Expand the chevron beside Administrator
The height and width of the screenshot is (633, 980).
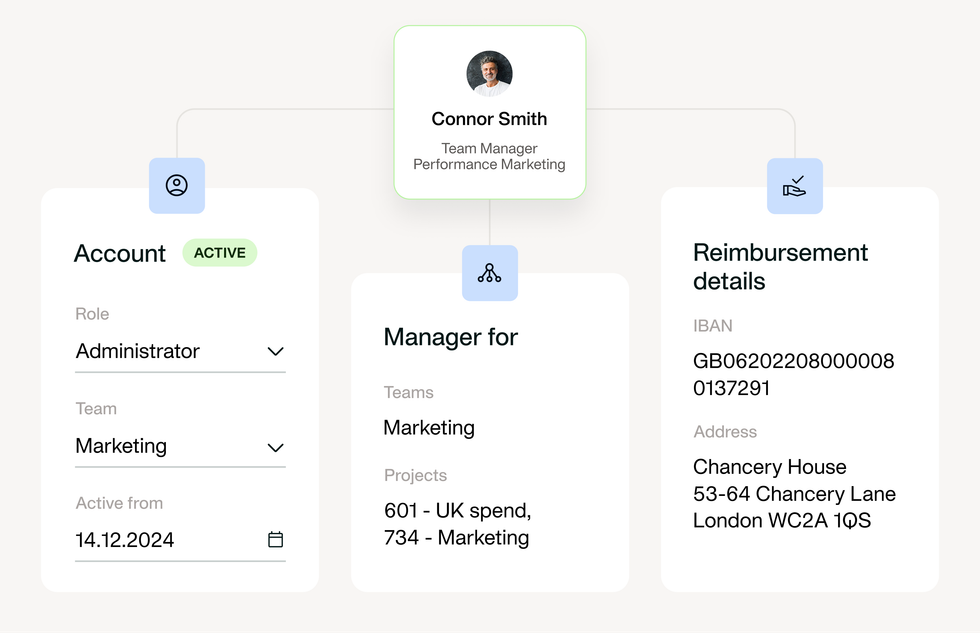[x=276, y=352]
